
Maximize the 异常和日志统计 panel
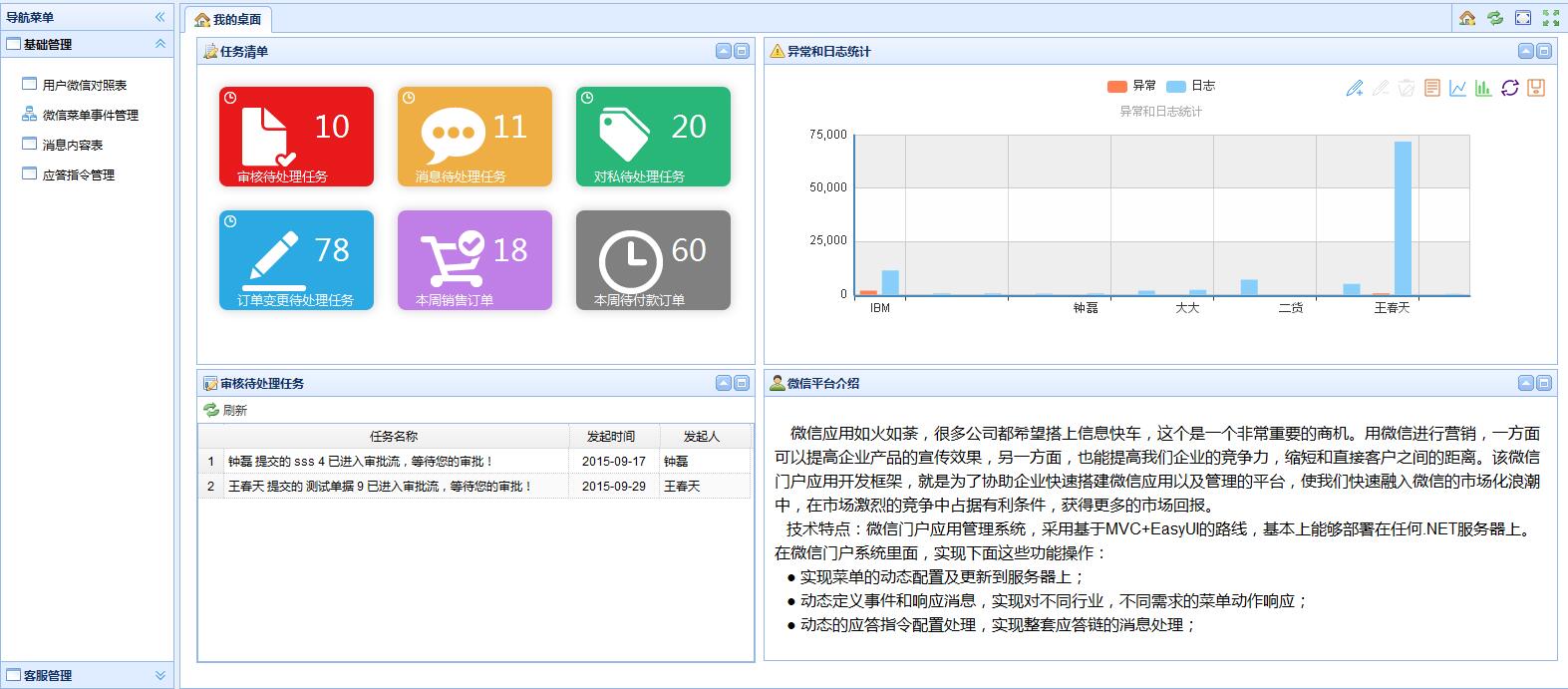pyautogui.click(x=1544, y=51)
